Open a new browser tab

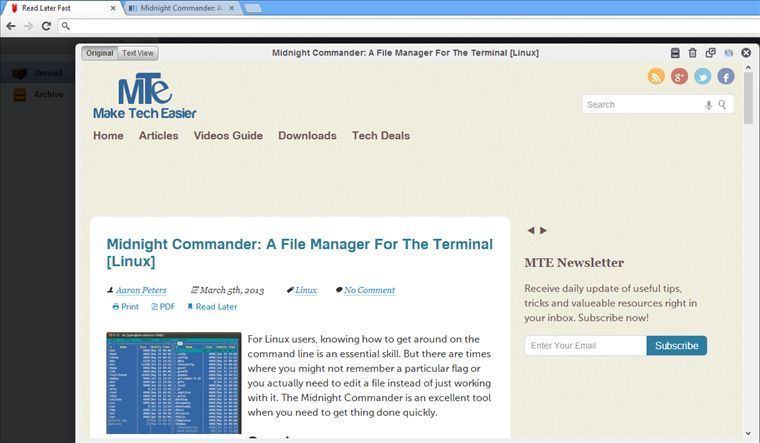(x=253, y=8)
